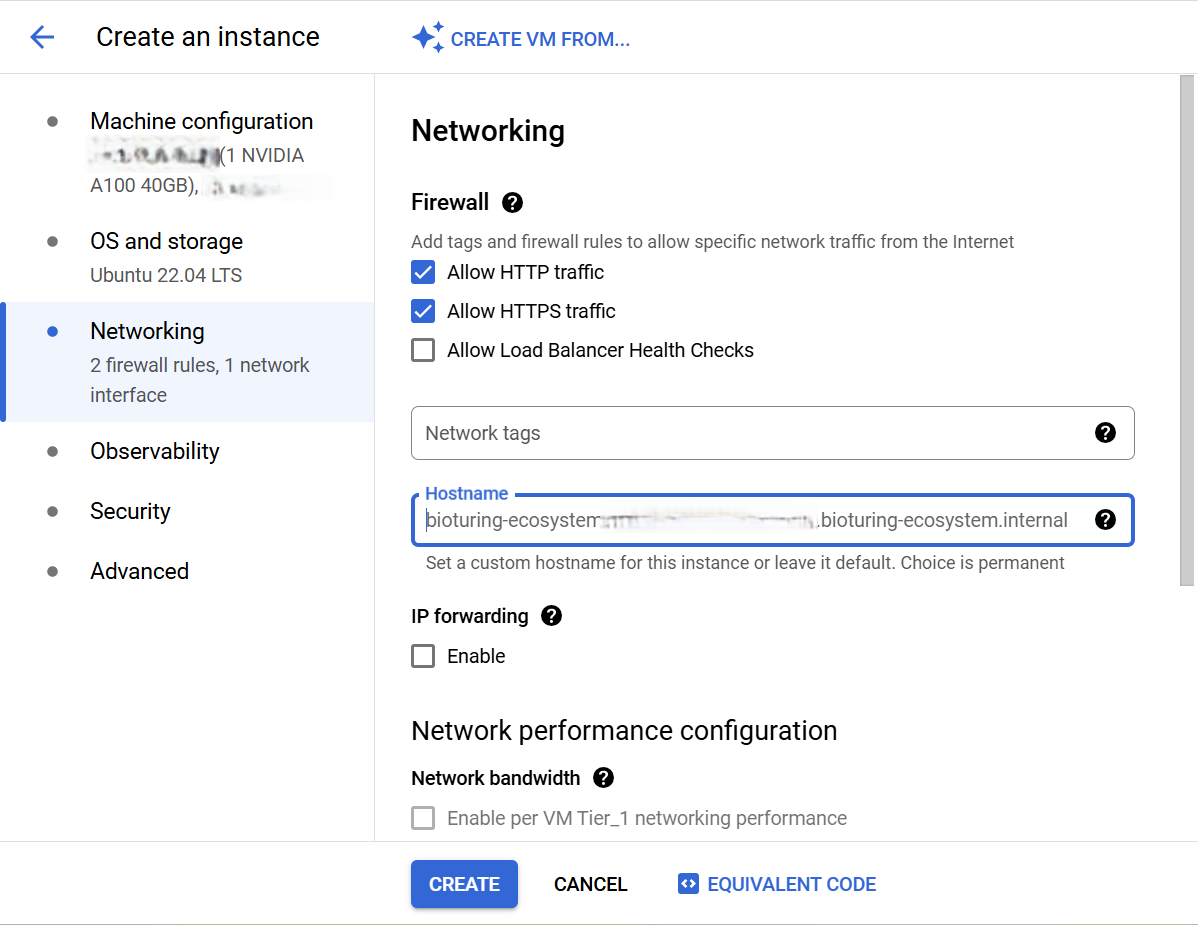
Task: Open the Firewall help icon
Action: pos(512,203)
